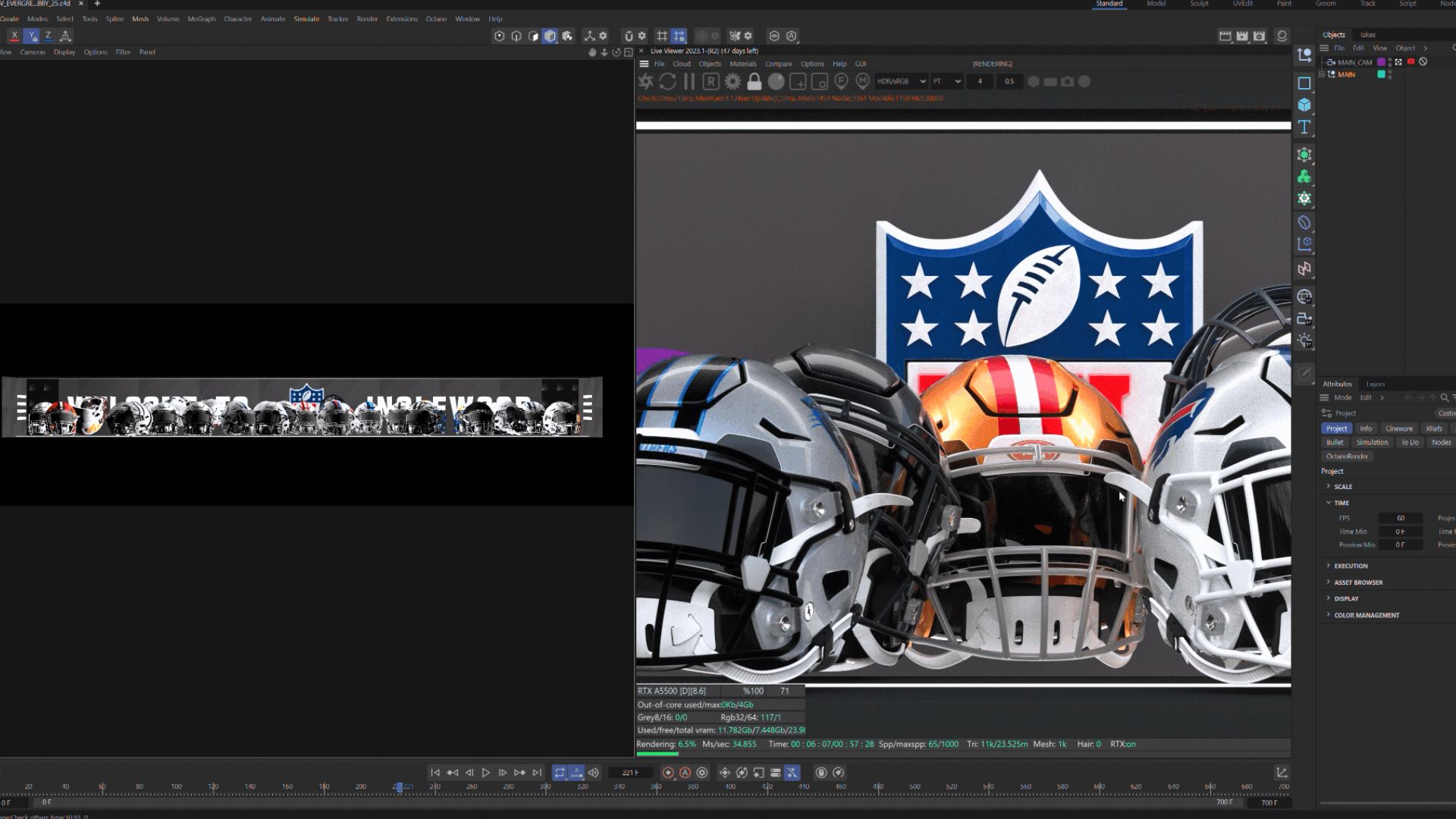Toggle the camera lock padlock icon

click(755, 81)
